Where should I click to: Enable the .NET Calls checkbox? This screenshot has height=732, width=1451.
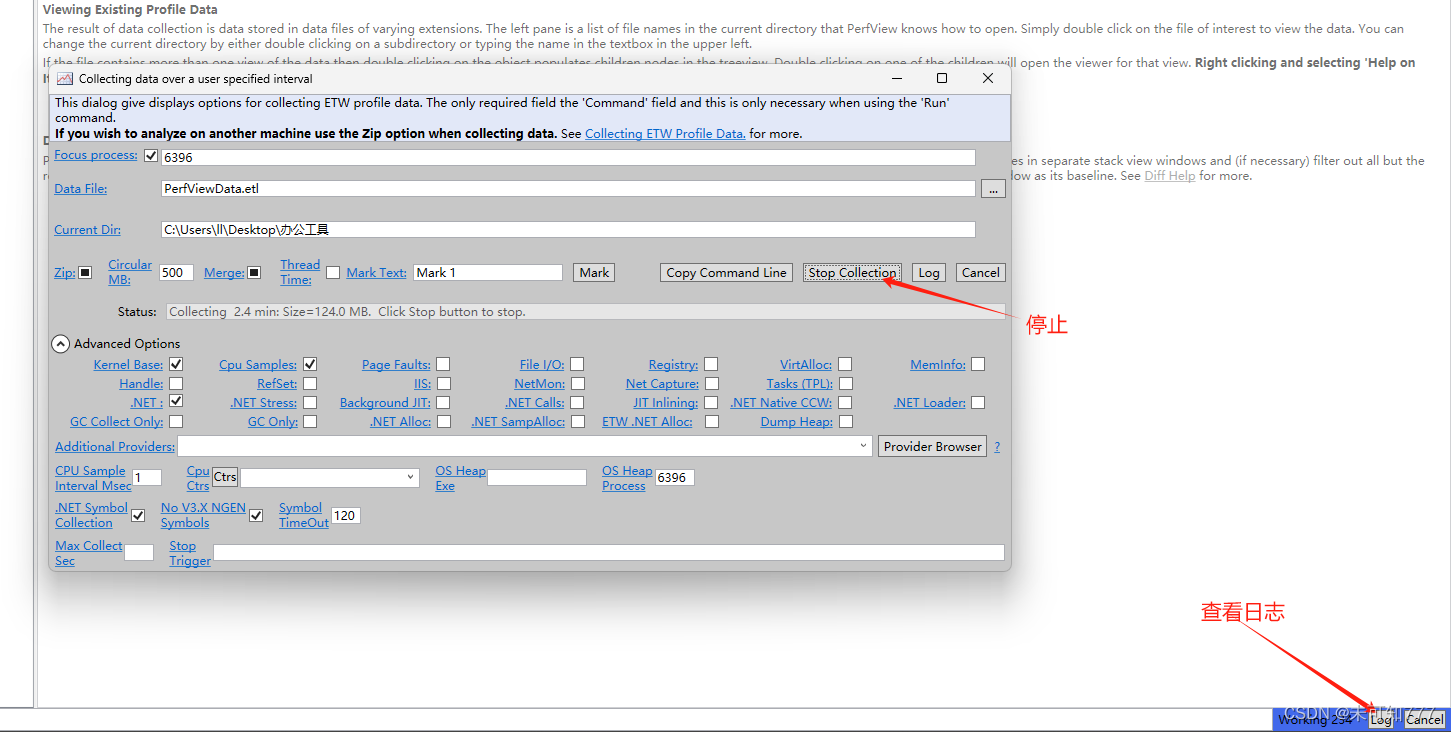(577, 402)
